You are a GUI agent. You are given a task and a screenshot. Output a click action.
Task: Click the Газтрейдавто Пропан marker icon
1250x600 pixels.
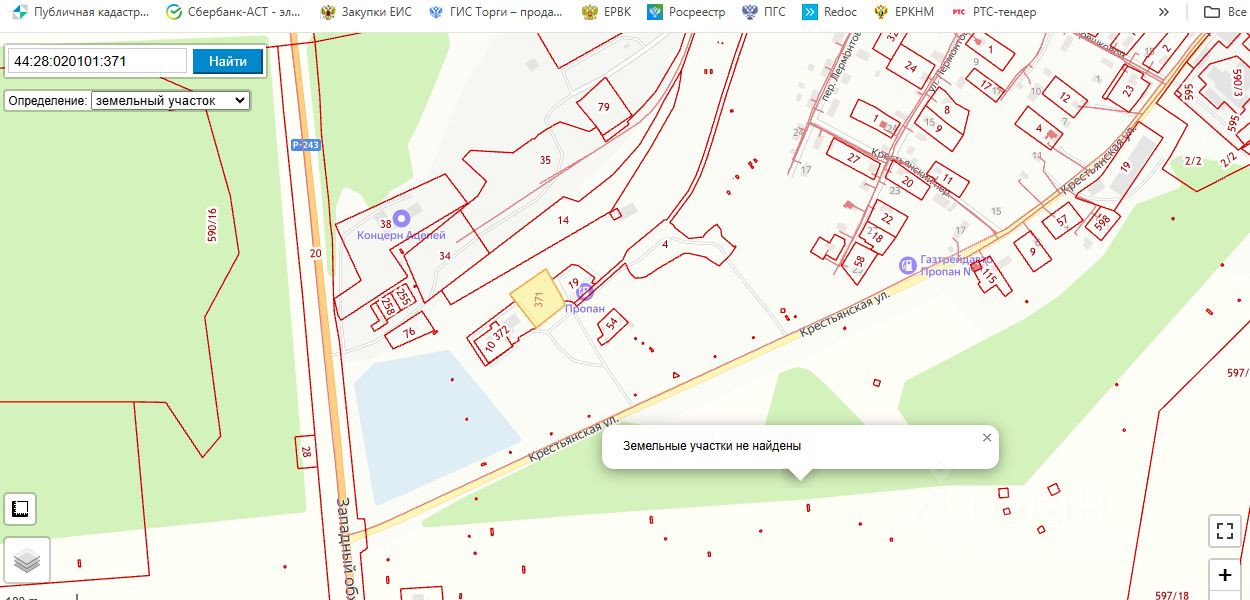point(907,265)
